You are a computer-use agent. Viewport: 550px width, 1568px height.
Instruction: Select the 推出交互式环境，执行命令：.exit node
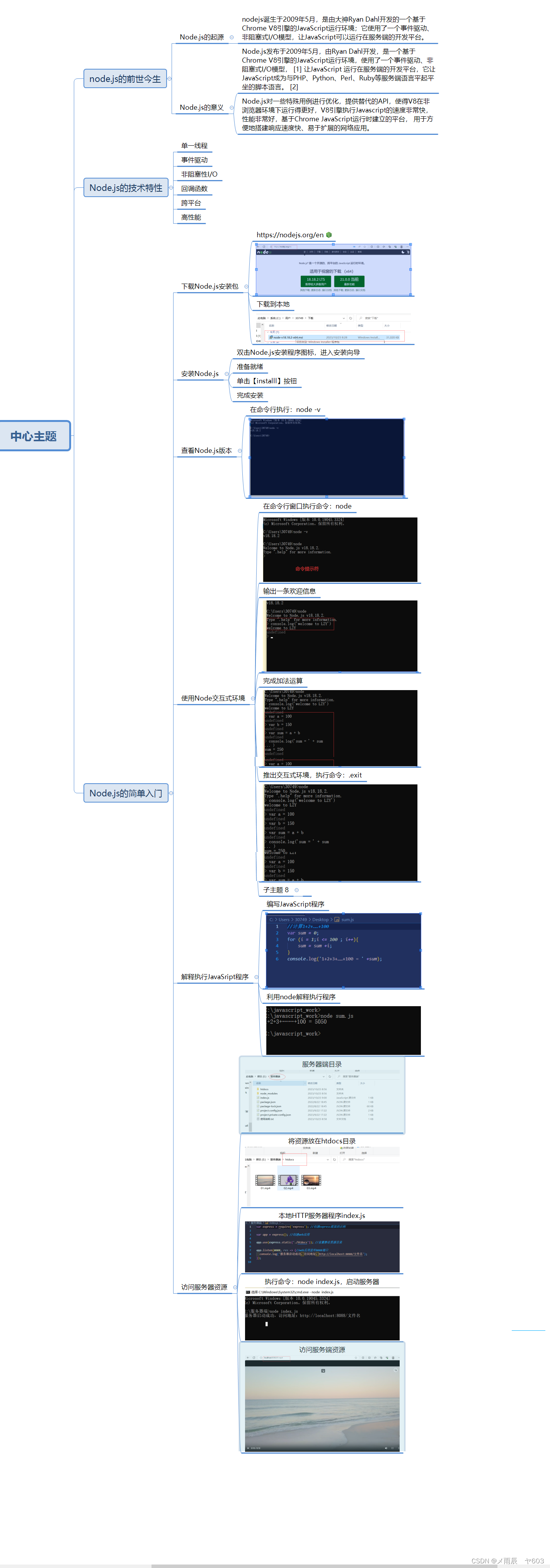click(x=312, y=775)
